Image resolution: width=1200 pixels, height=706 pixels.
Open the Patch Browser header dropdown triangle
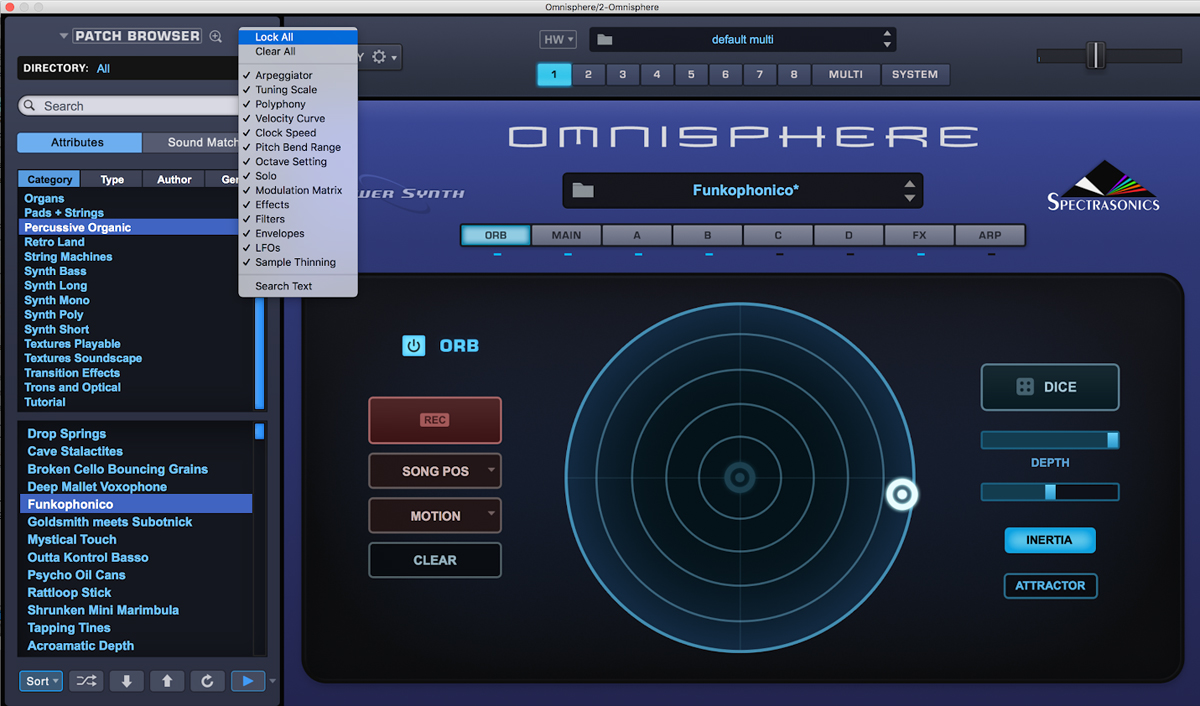coord(64,36)
